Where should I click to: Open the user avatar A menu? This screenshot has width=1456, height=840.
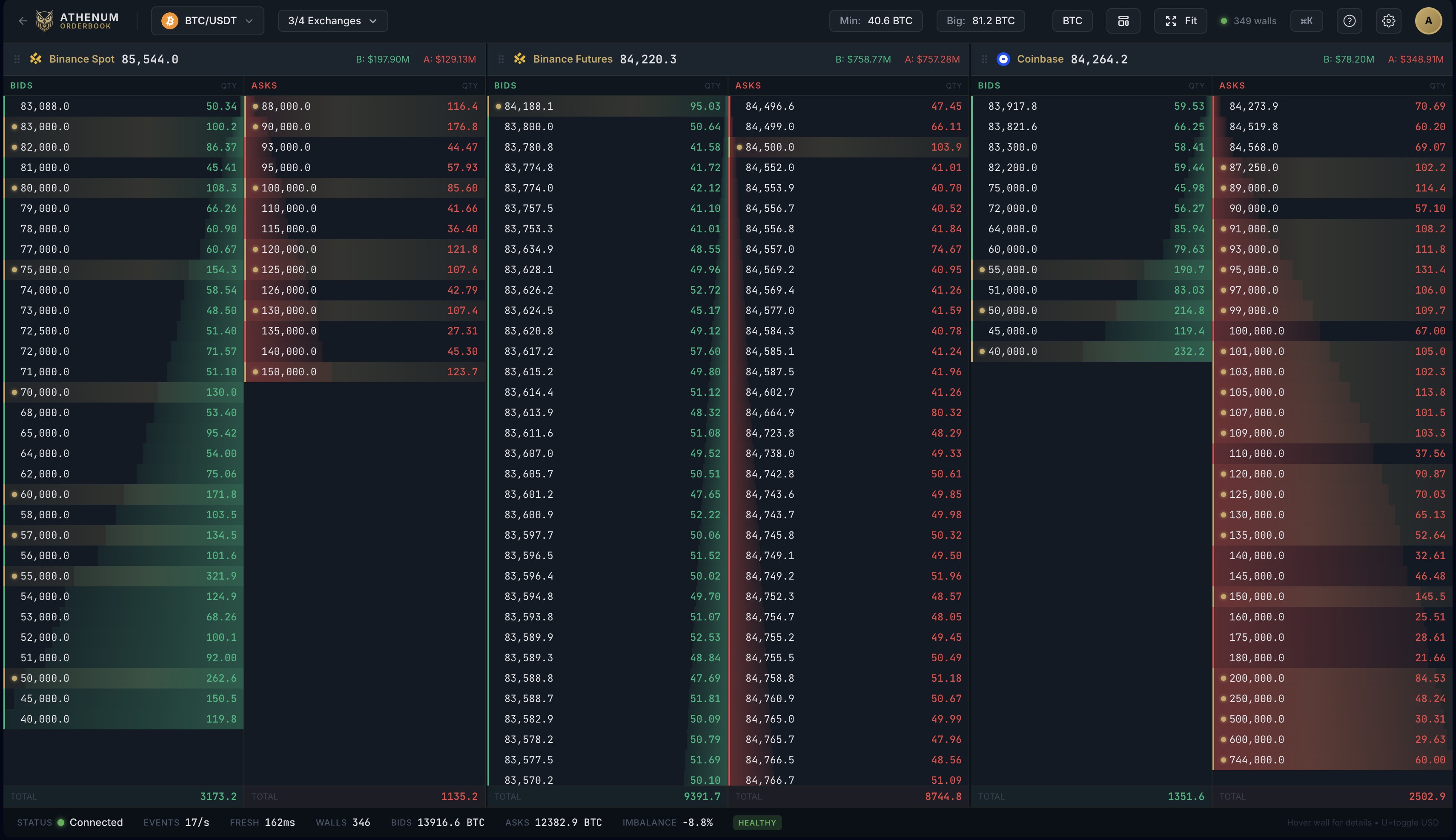pos(1428,21)
